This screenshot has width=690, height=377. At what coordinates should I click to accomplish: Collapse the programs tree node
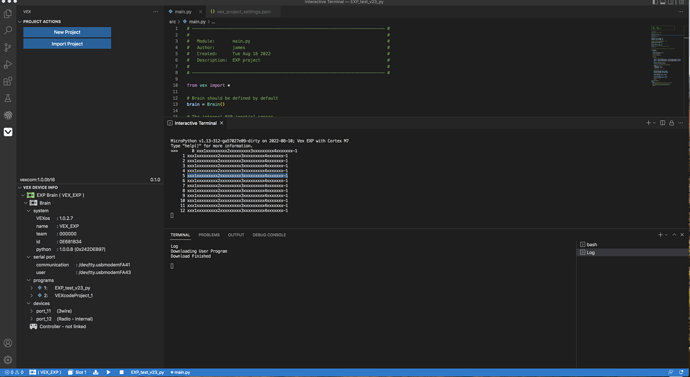tap(29, 280)
